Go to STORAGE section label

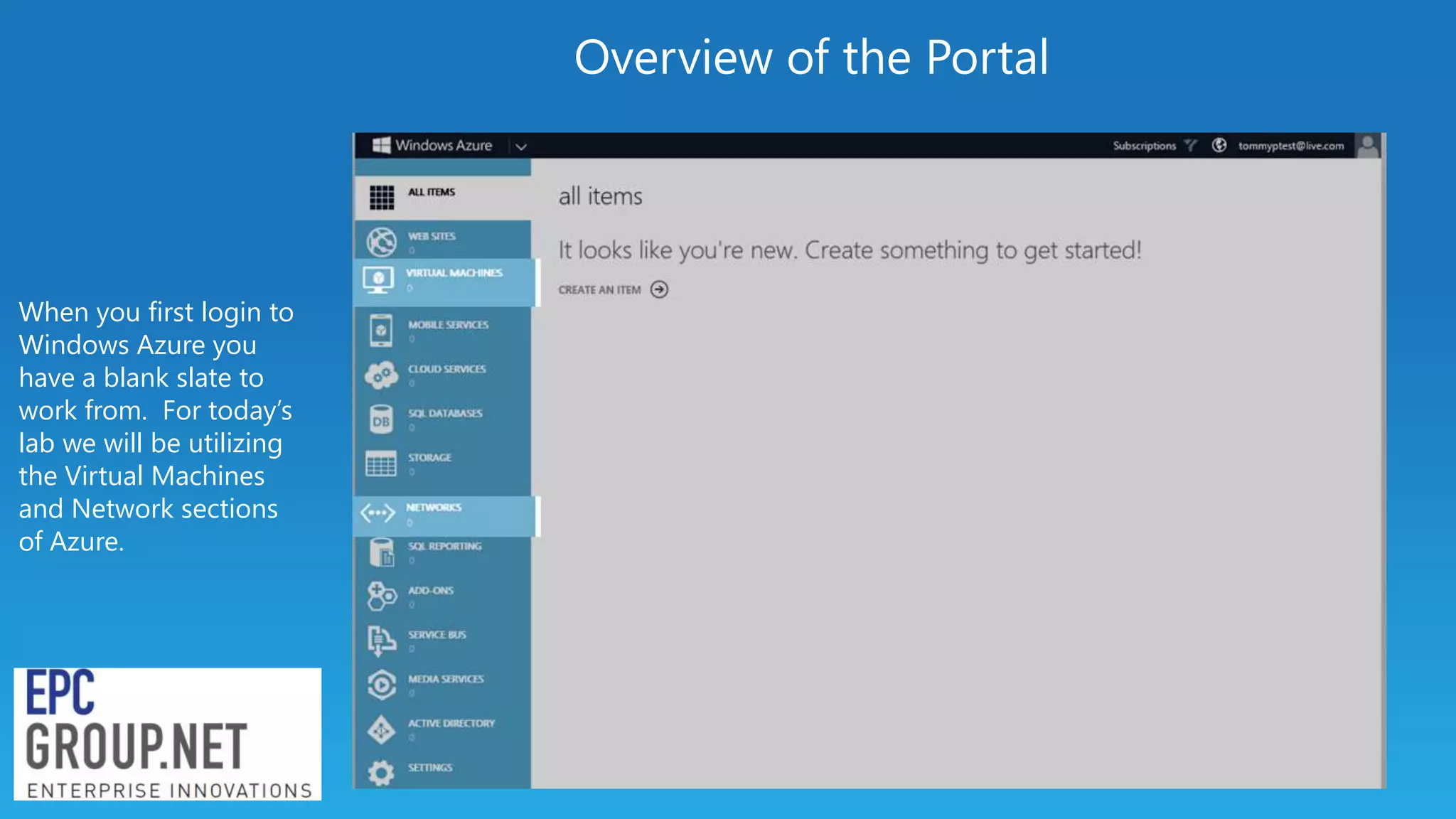click(429, 457)
